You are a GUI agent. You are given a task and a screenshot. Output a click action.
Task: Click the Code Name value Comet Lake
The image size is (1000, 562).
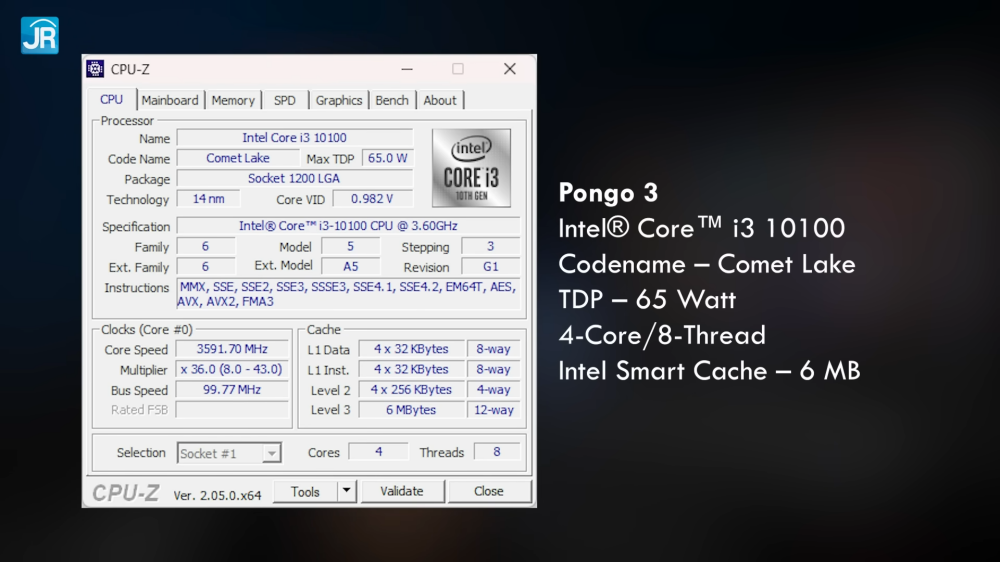pos(238,158)
